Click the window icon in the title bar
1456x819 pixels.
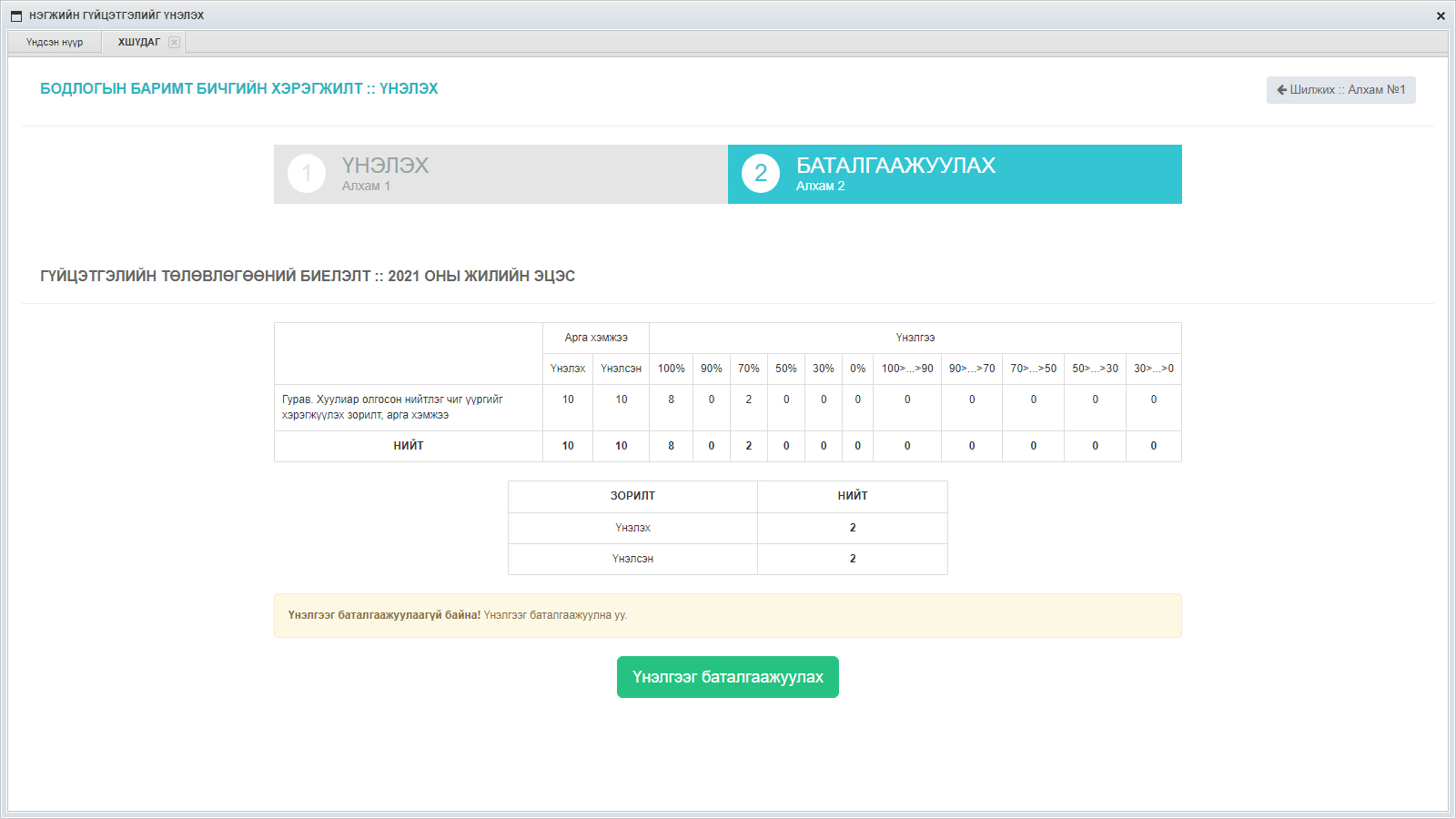point(15,15)
